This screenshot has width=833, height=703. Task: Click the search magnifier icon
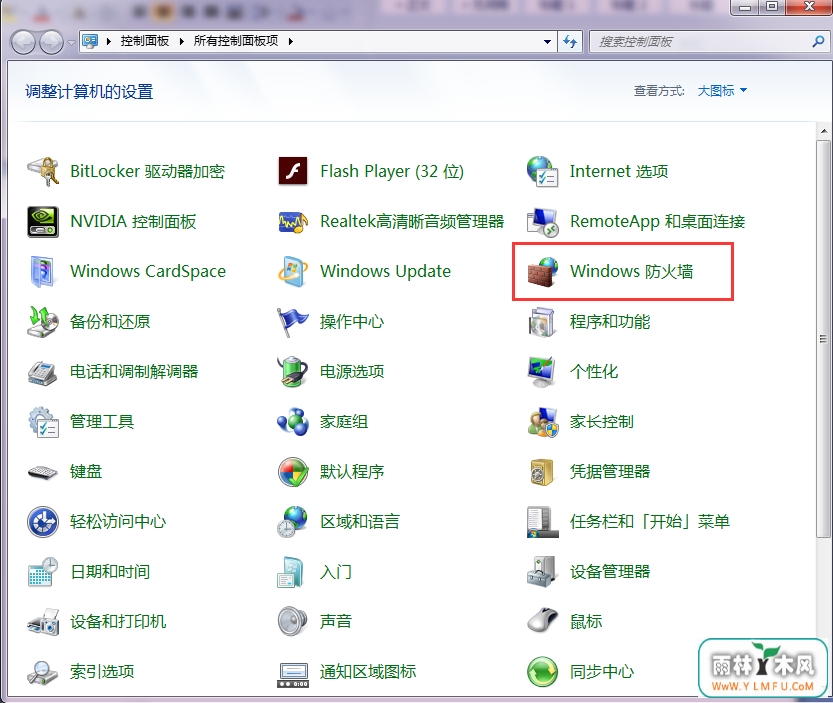click(x=818, y=41)
